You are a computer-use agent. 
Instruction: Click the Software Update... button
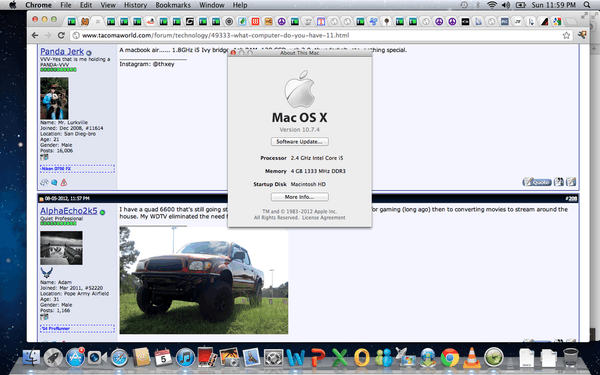(x=300, y=142)
